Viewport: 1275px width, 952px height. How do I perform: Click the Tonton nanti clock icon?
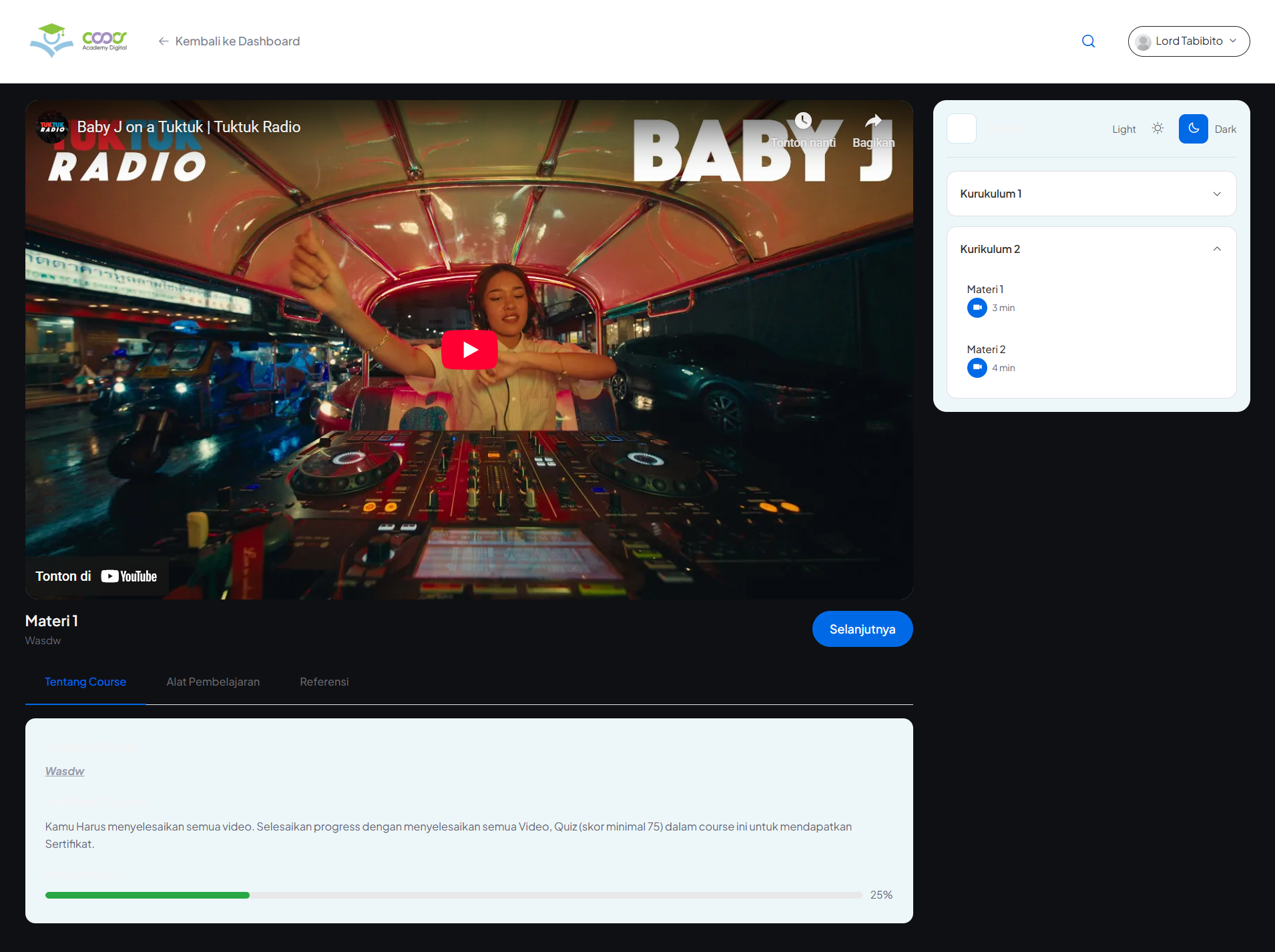[x=803, y=121]
